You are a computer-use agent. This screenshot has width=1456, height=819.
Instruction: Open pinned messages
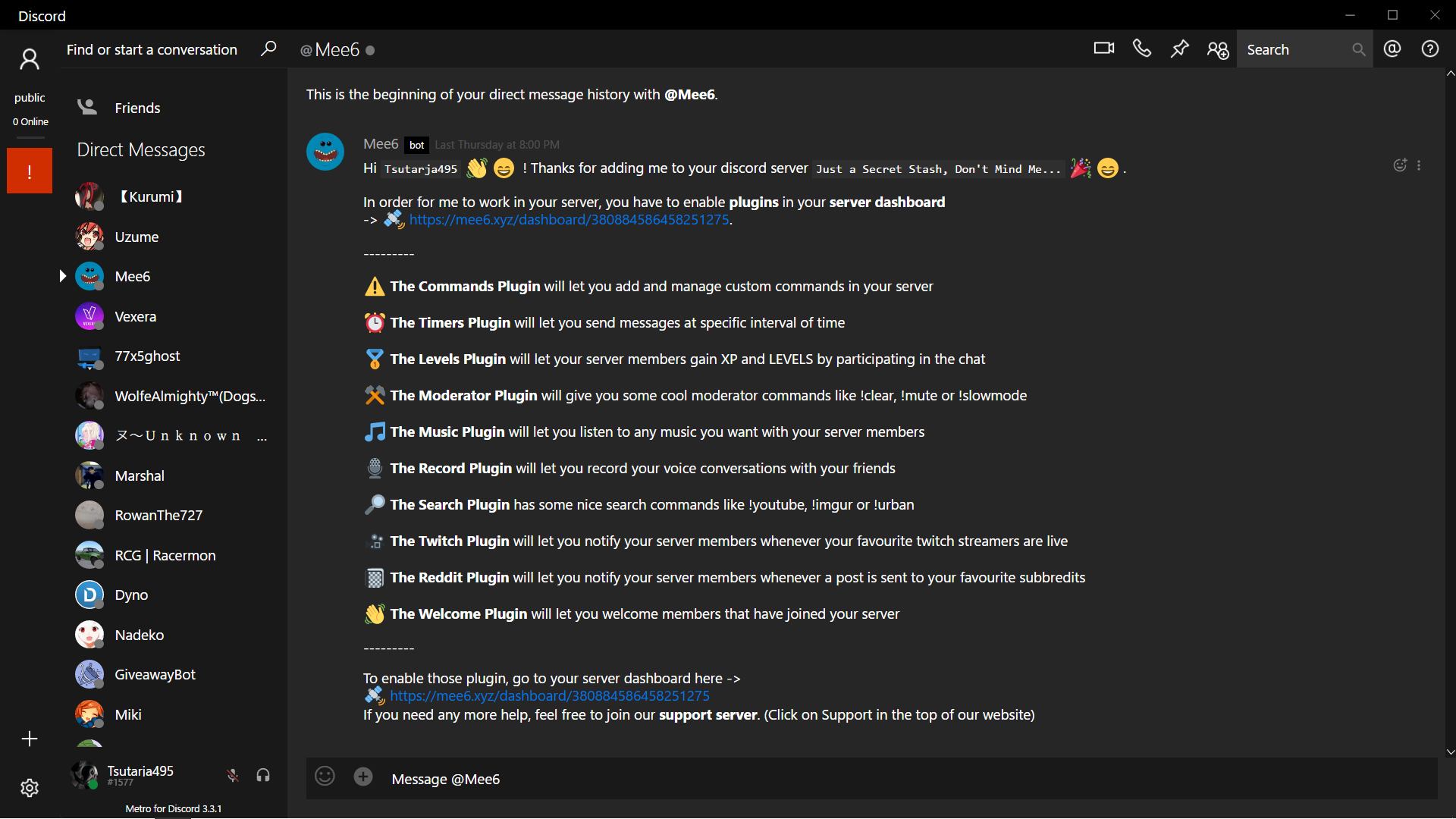click(1179, 49)
